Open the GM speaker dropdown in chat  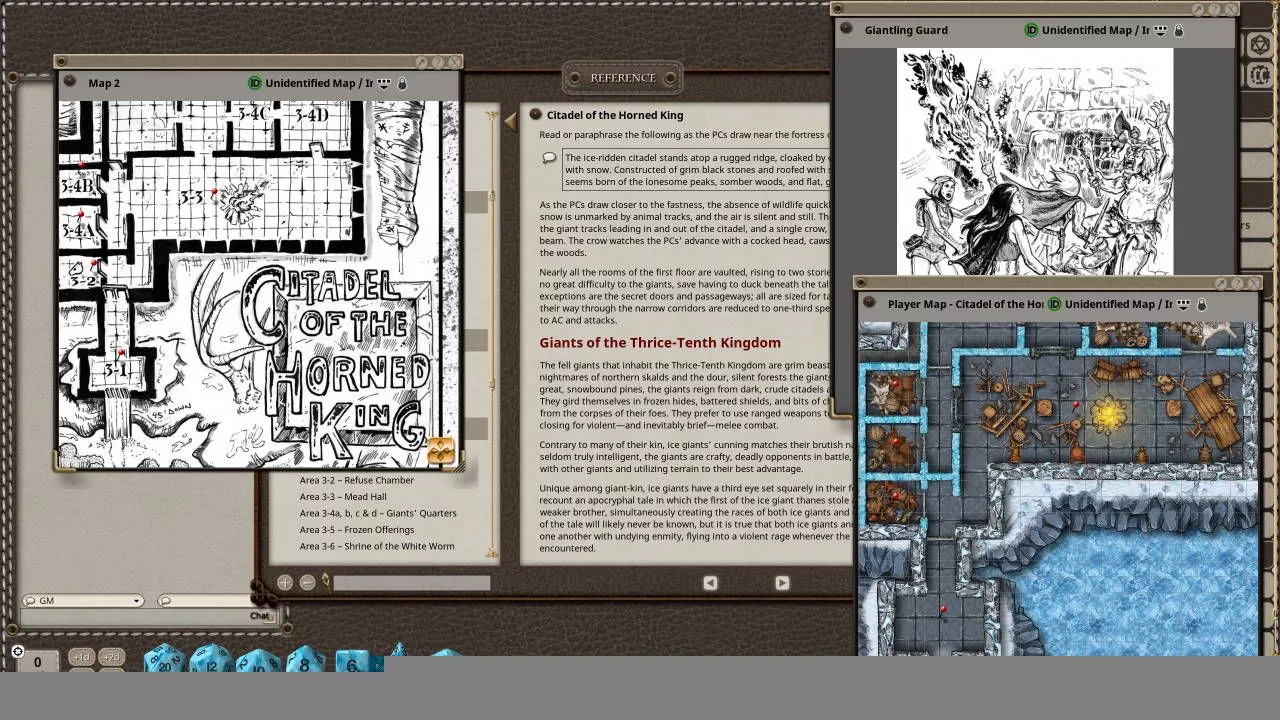pyautogui.click(x=83, y=601)
